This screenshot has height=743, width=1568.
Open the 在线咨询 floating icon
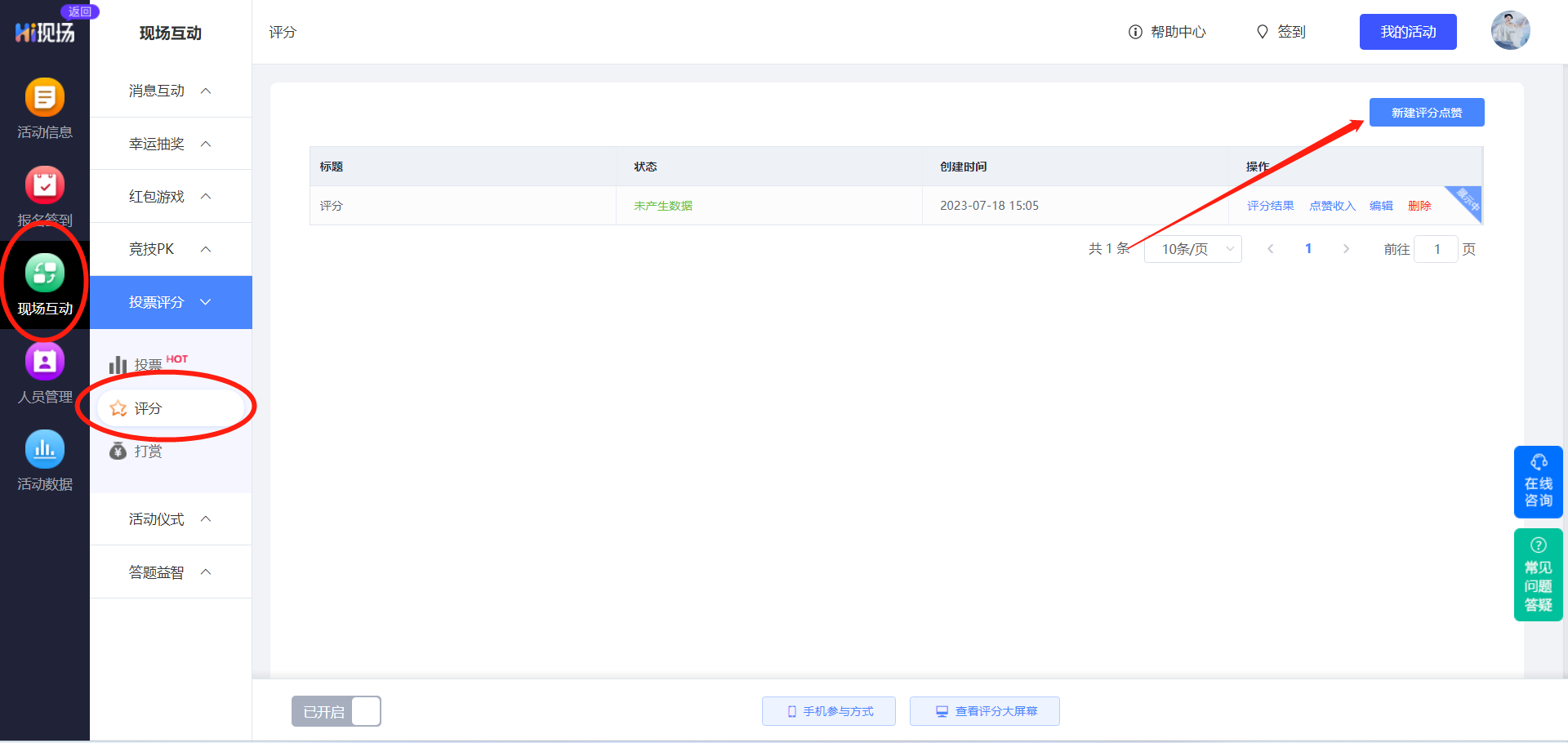pyautogui.click(x=1539, y=482)
